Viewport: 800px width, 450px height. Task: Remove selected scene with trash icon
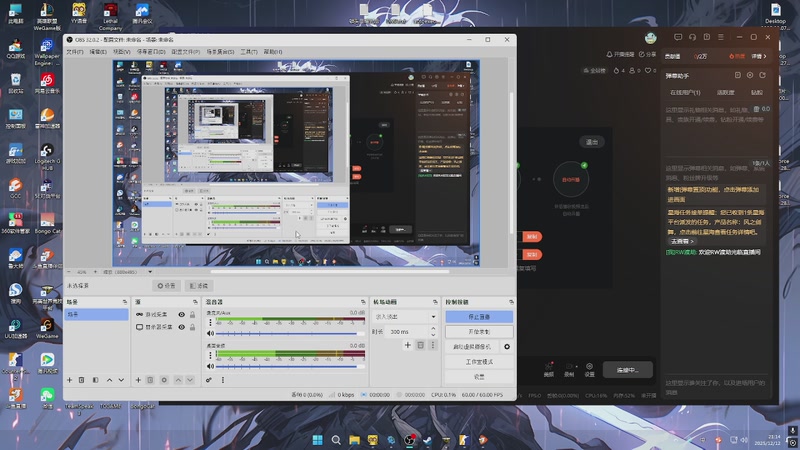[x=82, y=380]
